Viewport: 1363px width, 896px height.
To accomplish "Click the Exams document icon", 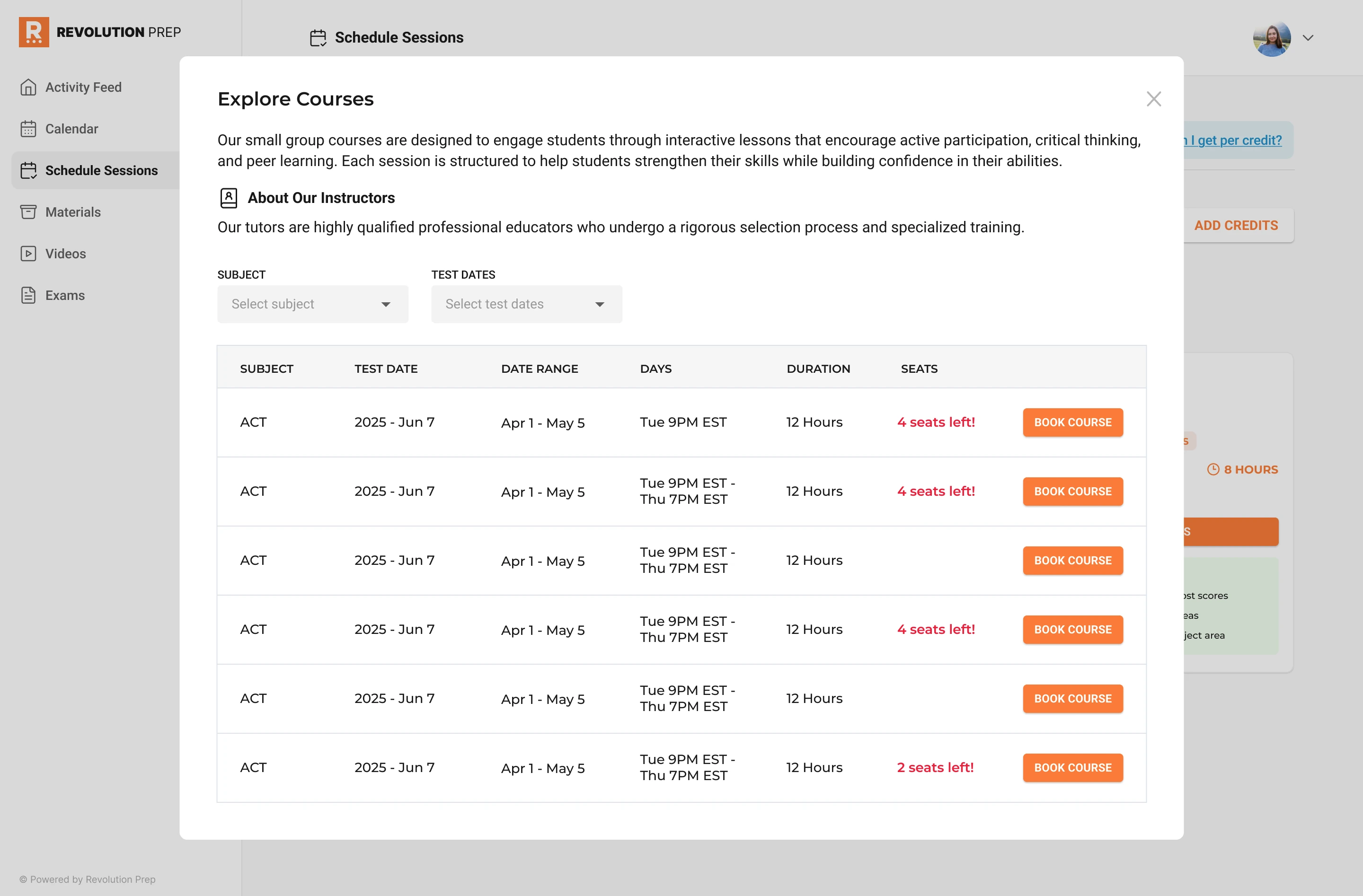I will pos(28,295).
